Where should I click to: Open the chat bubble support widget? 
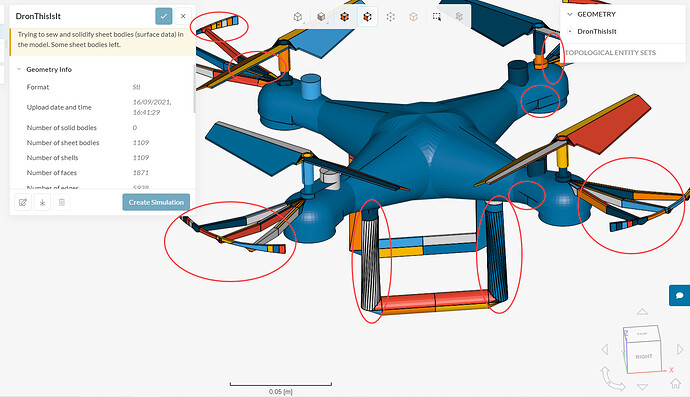[x=679, y=295]
